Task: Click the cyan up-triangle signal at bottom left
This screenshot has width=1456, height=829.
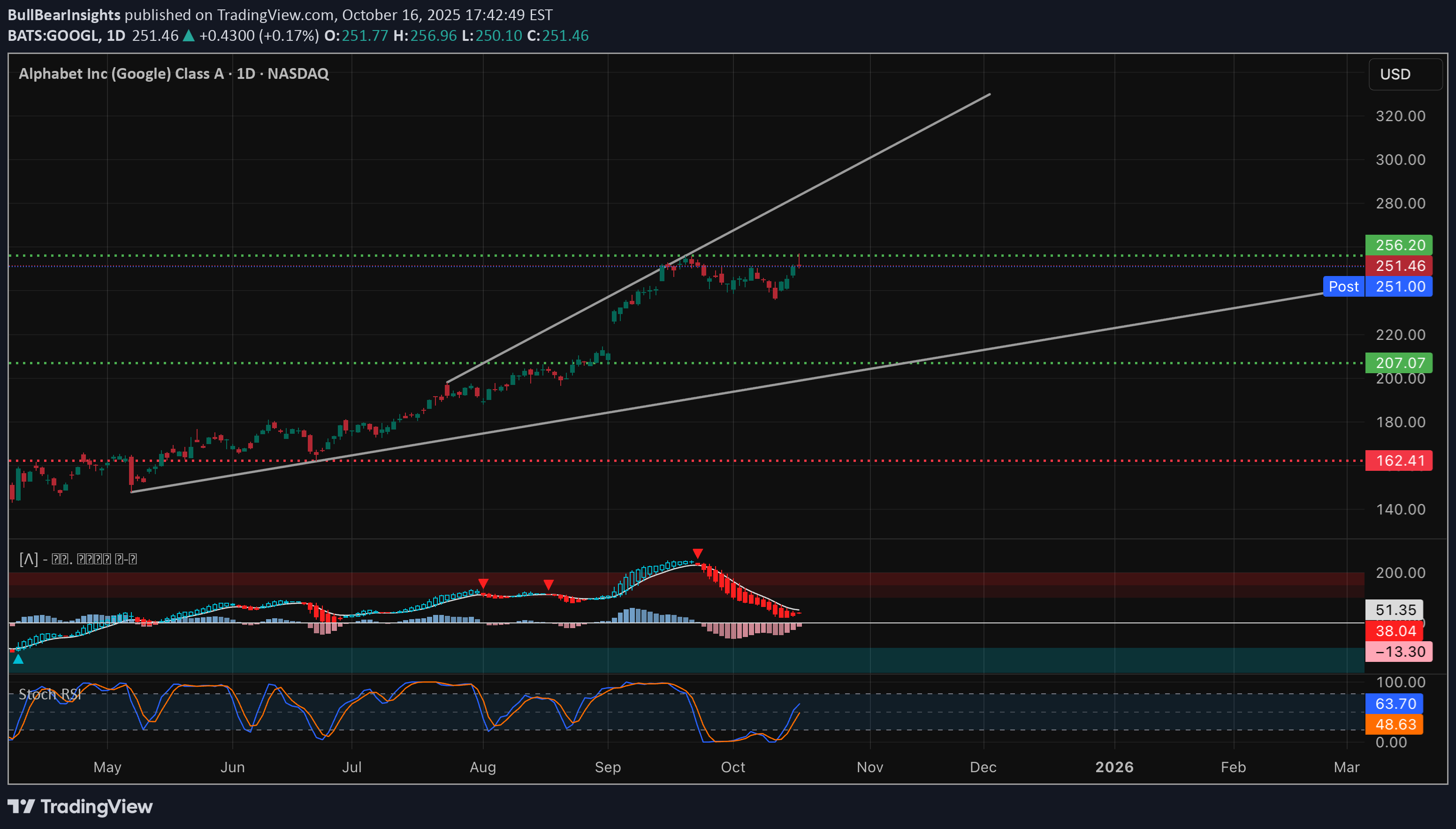Action: tap(18, 660)
